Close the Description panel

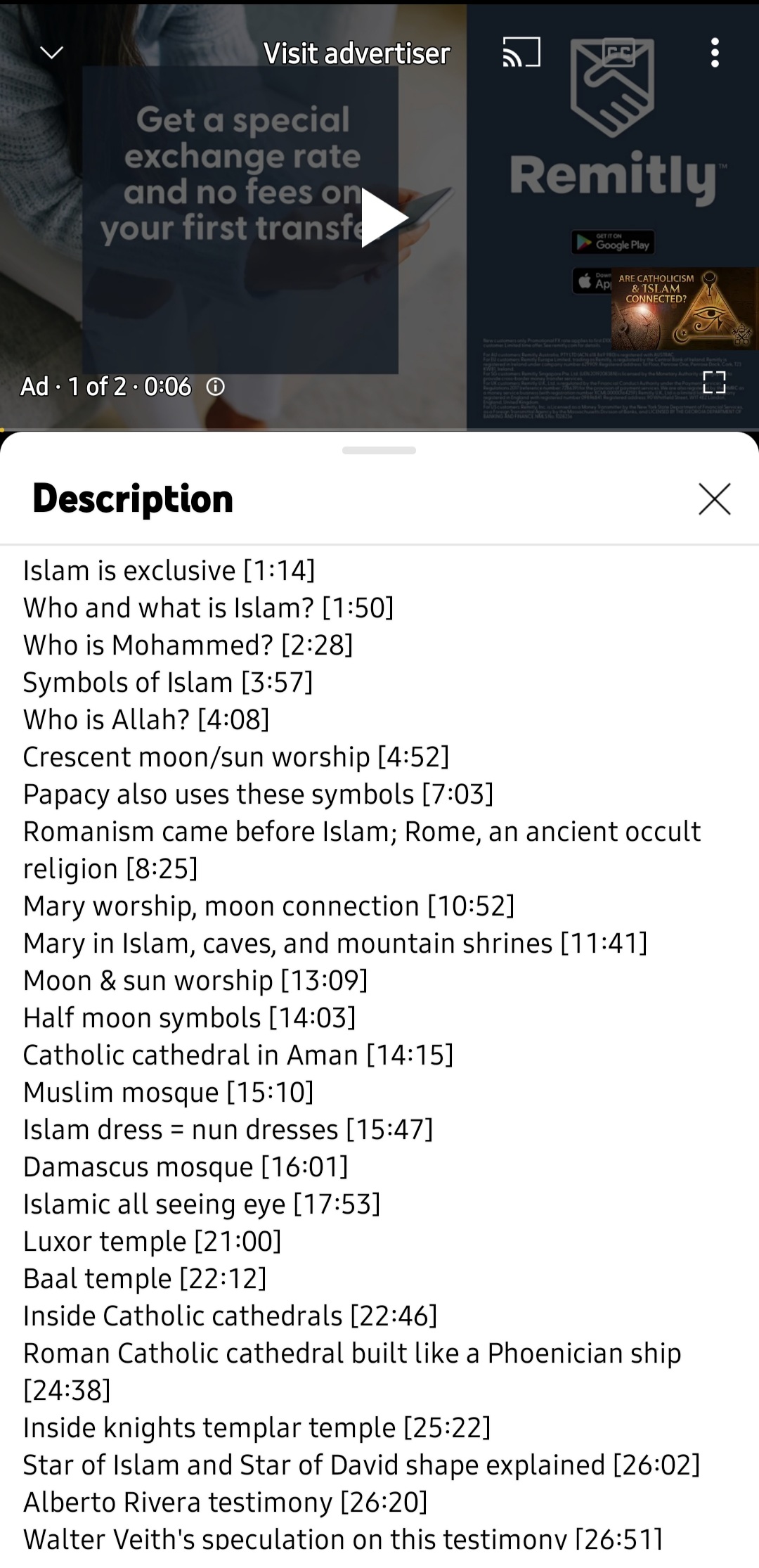[714, 499]
